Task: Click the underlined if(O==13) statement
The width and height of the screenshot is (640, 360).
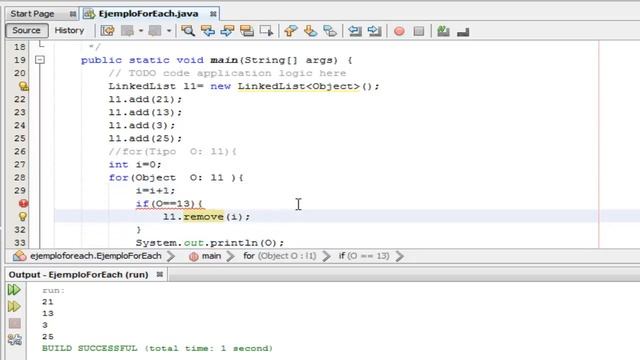Action: [169, 203]
